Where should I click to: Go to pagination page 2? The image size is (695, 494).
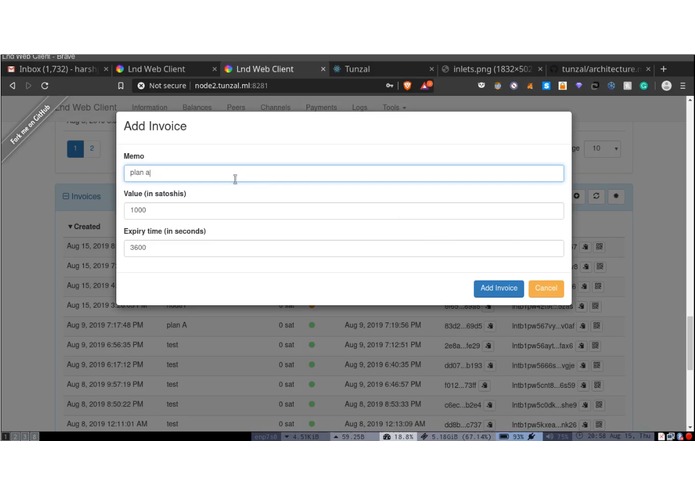pos(92,149)
